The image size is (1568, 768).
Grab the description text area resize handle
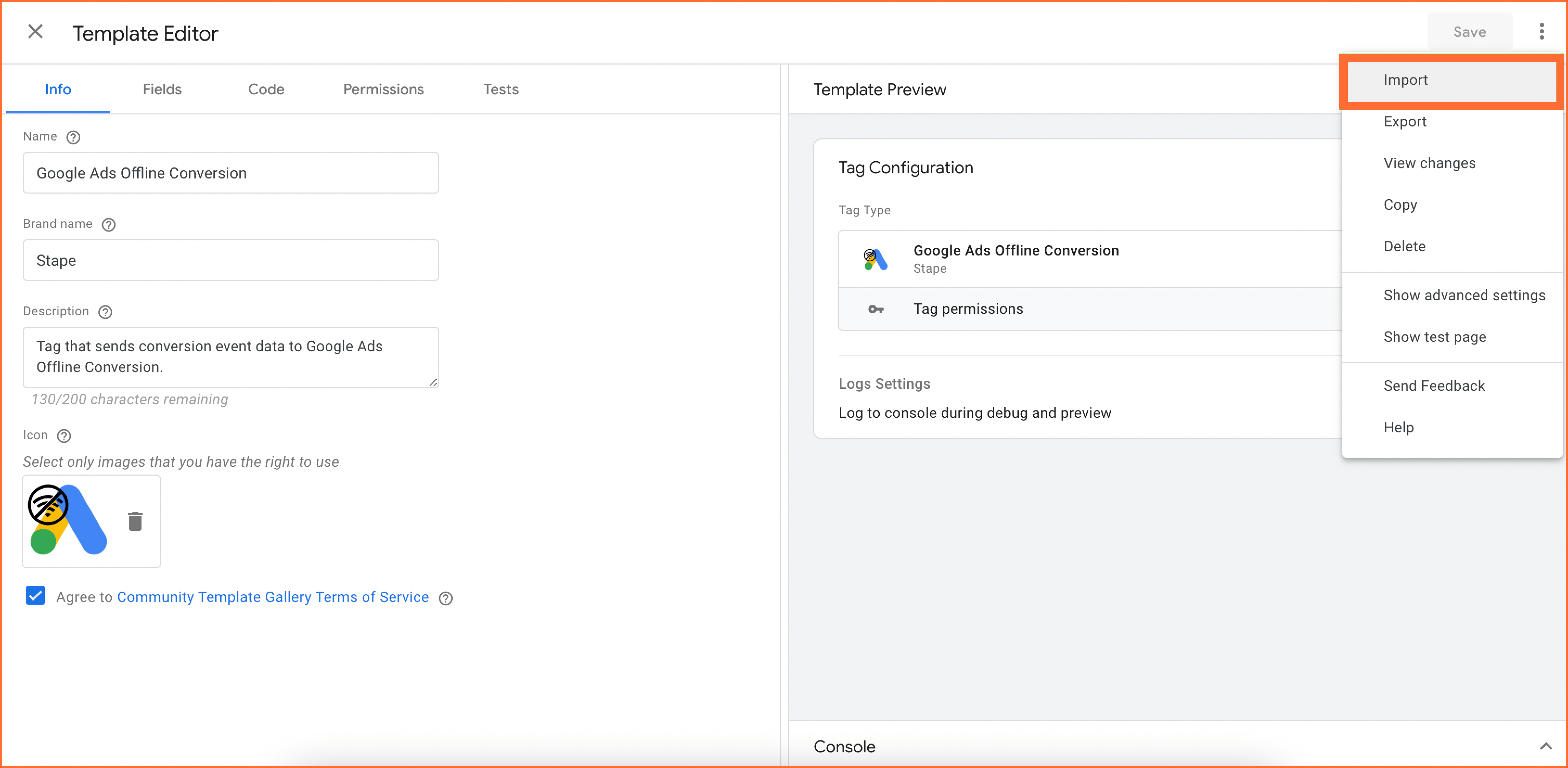pyautogui.click(x=433, y=382)
